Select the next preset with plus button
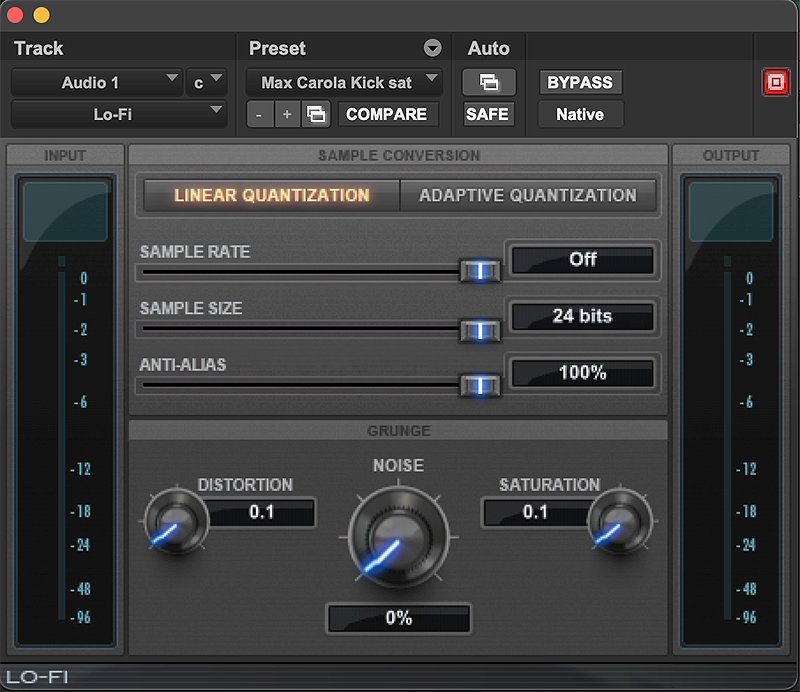 [x=287, y=114]
